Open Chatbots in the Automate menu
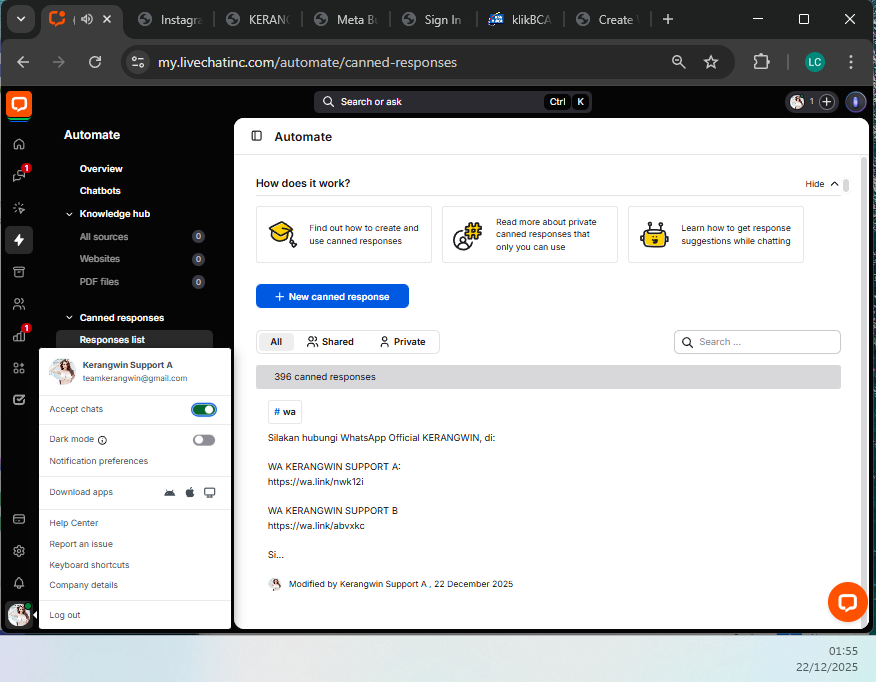 (x=100, y=190)
